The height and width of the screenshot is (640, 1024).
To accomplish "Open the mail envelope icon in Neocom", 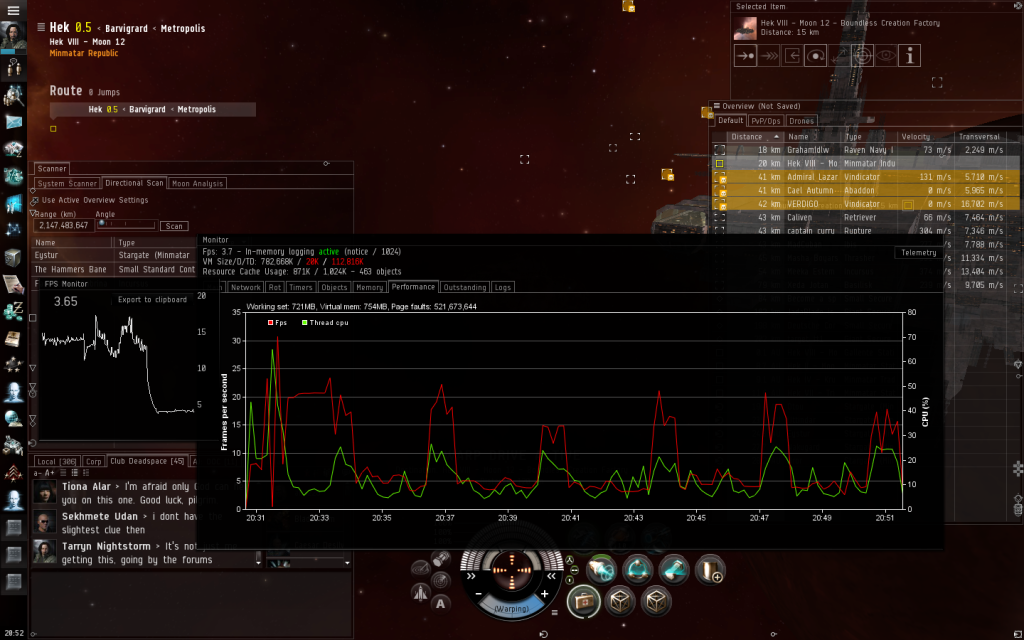I will coord(14,122).
